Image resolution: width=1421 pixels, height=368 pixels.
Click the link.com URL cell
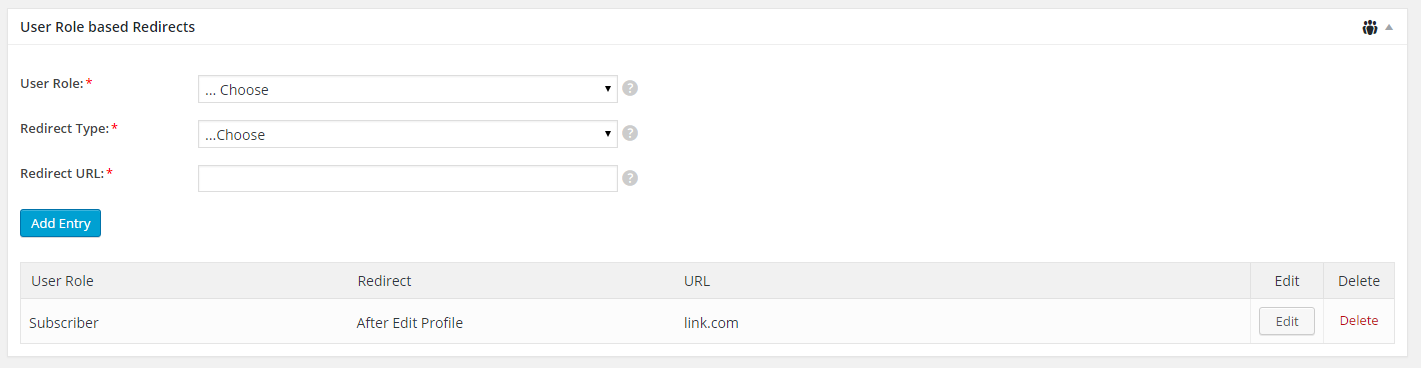711,323
